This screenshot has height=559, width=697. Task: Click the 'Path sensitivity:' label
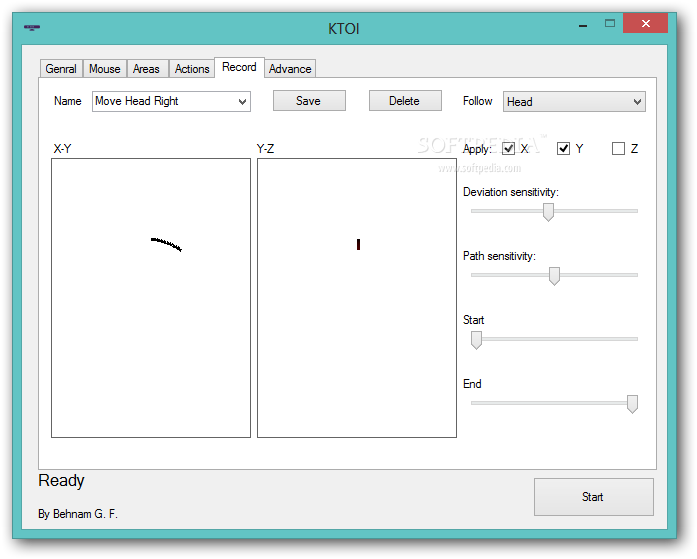[499, 256]
